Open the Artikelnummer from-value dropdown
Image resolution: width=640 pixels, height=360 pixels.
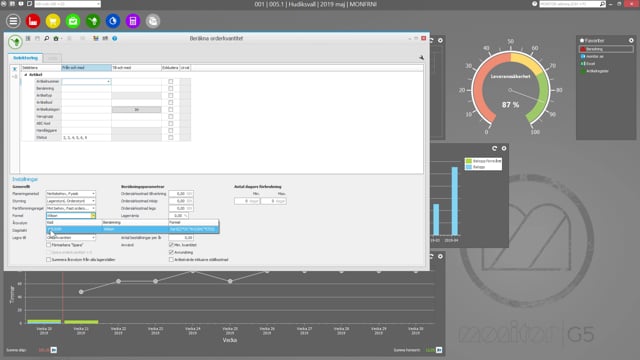[108, 82]
